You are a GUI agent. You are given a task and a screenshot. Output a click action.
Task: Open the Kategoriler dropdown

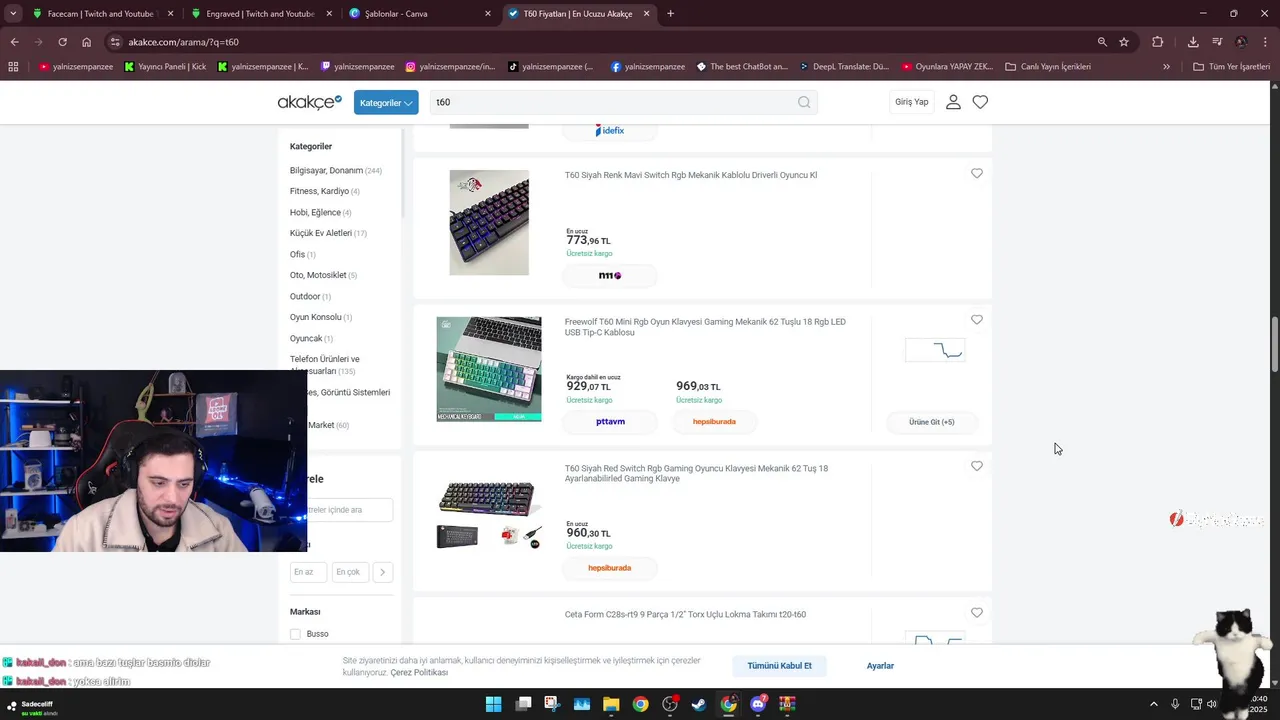(x=386, y=102)
